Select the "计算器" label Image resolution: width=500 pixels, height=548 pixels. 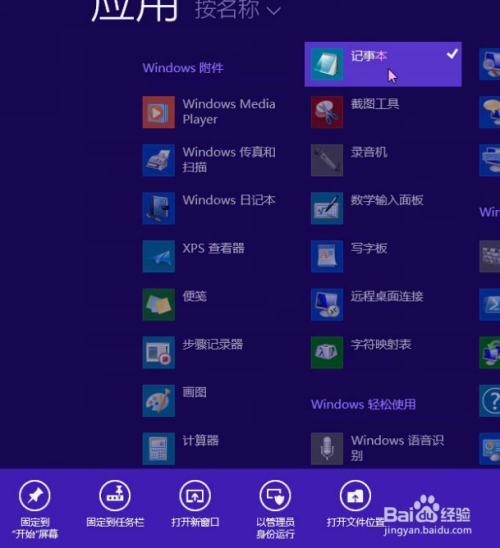pos(201,440)
